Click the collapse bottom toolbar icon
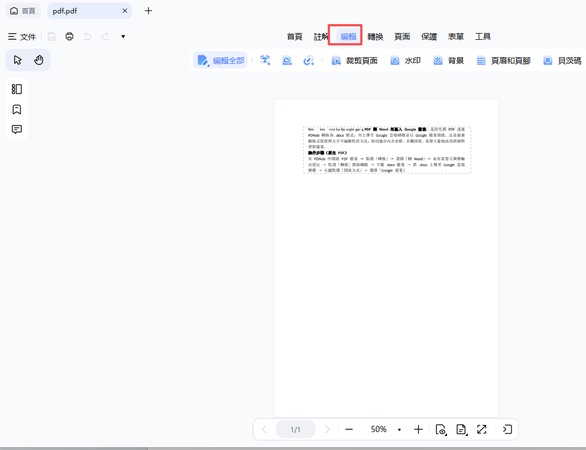586x450 pixels. pos(507,429)
